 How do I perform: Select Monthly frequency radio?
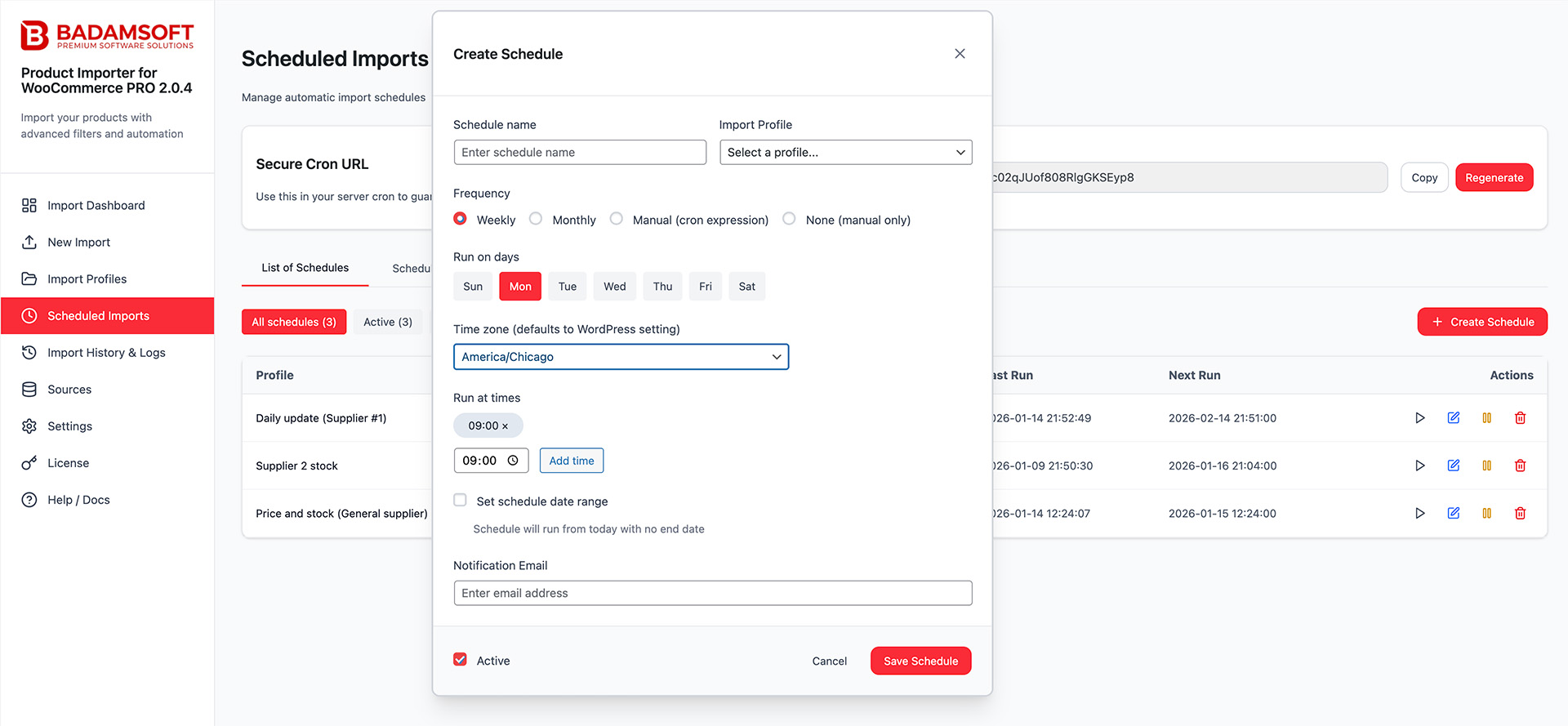[x=536, y=219]
